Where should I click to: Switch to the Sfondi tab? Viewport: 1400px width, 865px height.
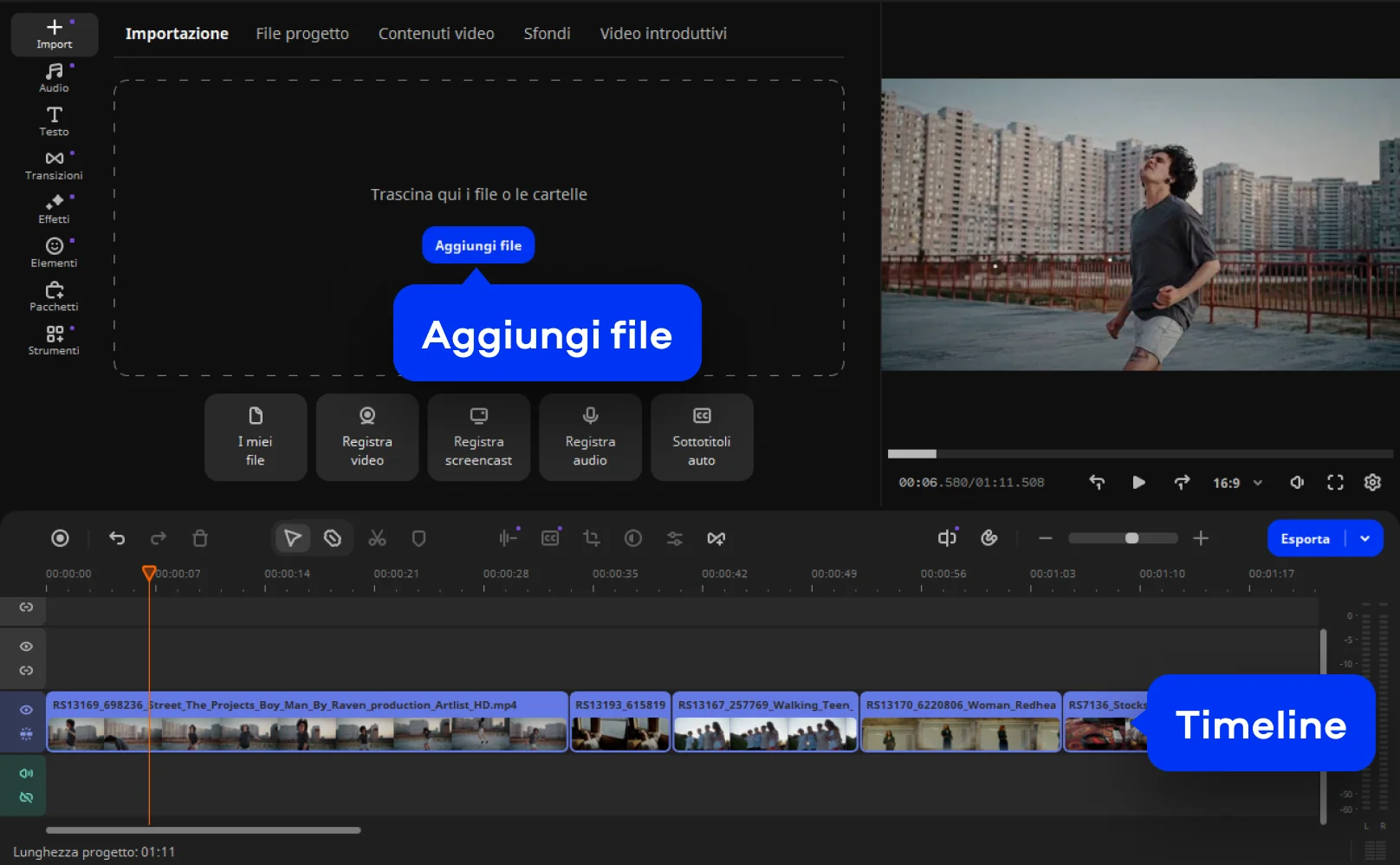point(547,34)
